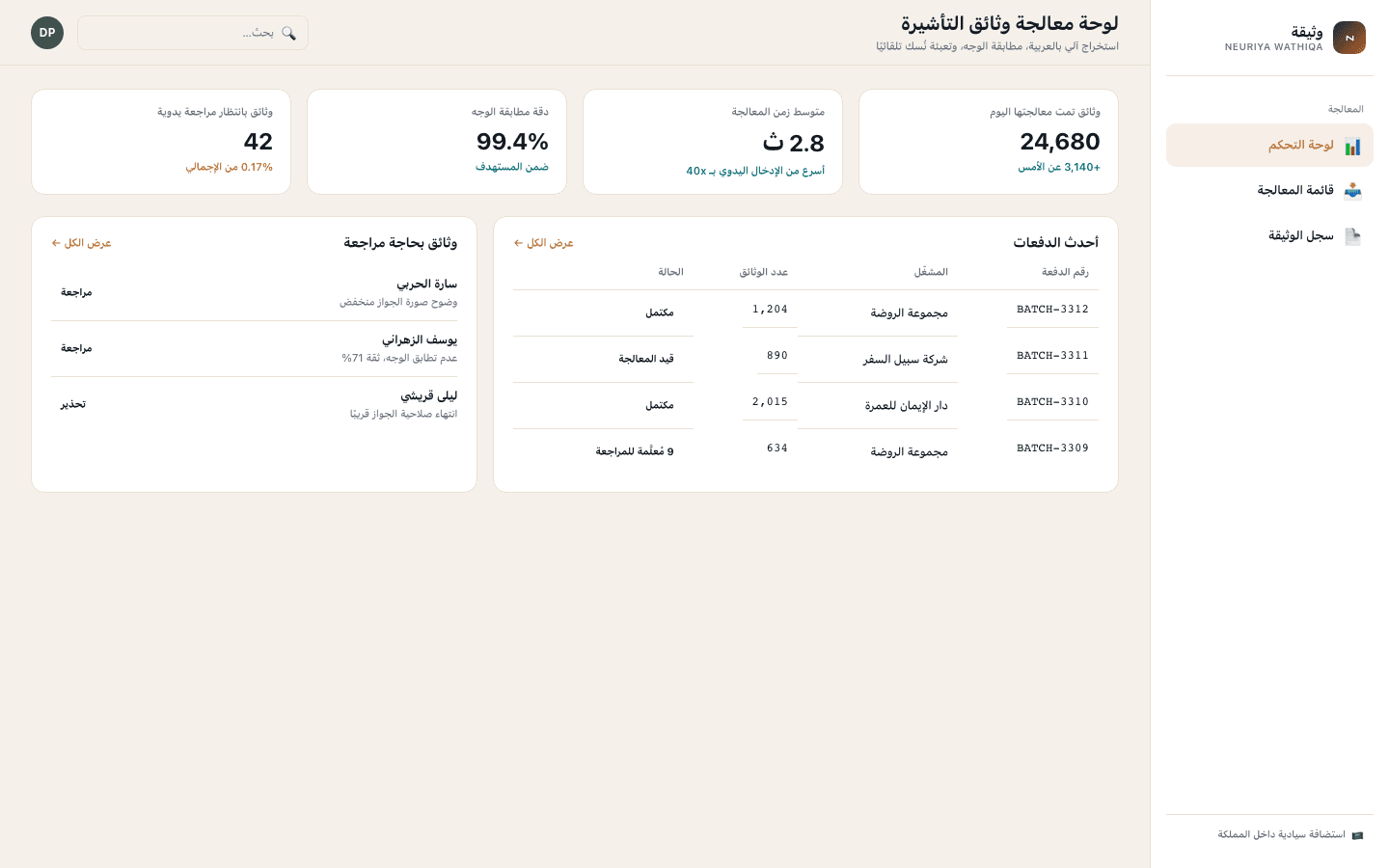Focus the بحث search field

click(x=193, y=33)
